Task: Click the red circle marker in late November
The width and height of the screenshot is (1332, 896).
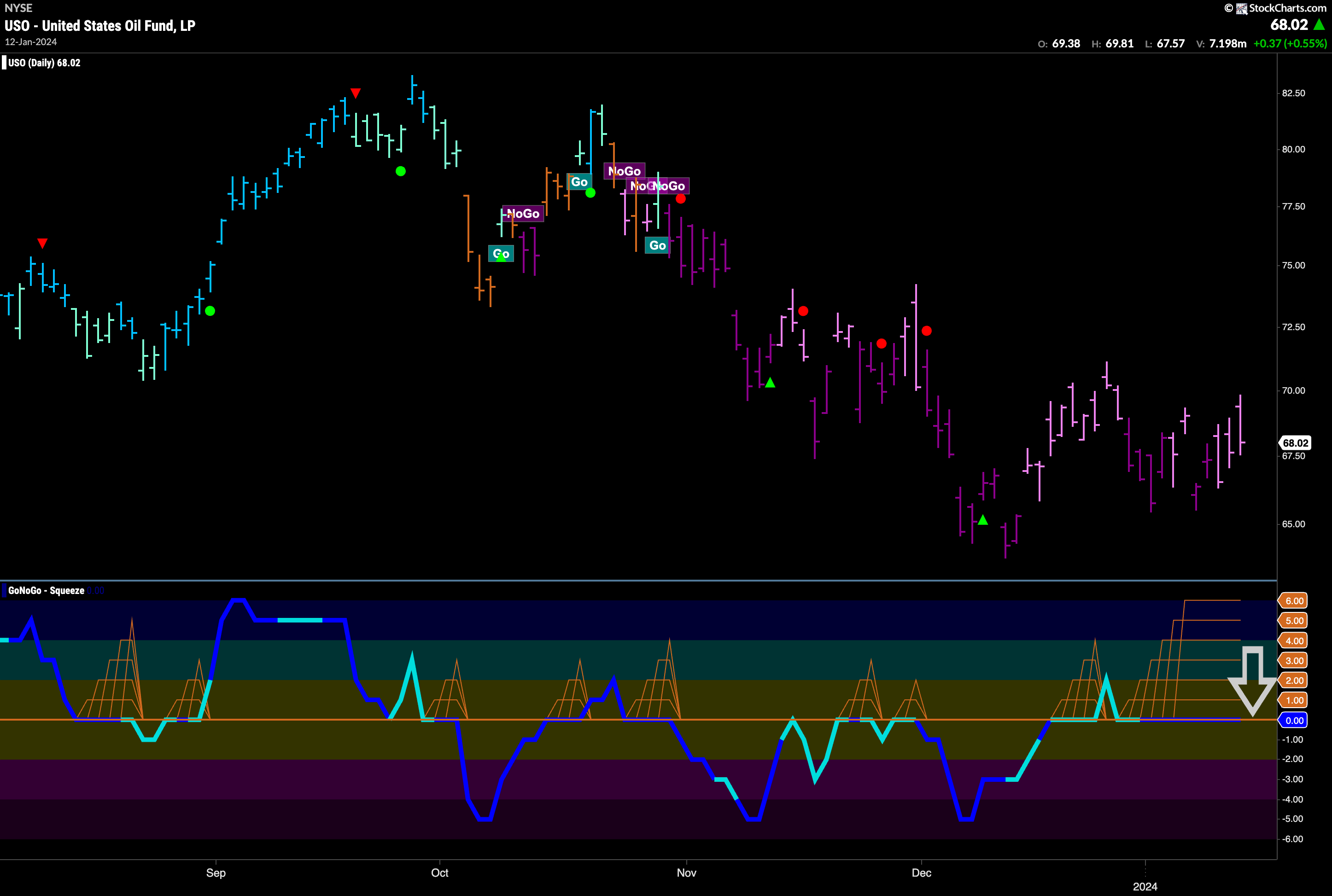Action: (x=882, y=343)
